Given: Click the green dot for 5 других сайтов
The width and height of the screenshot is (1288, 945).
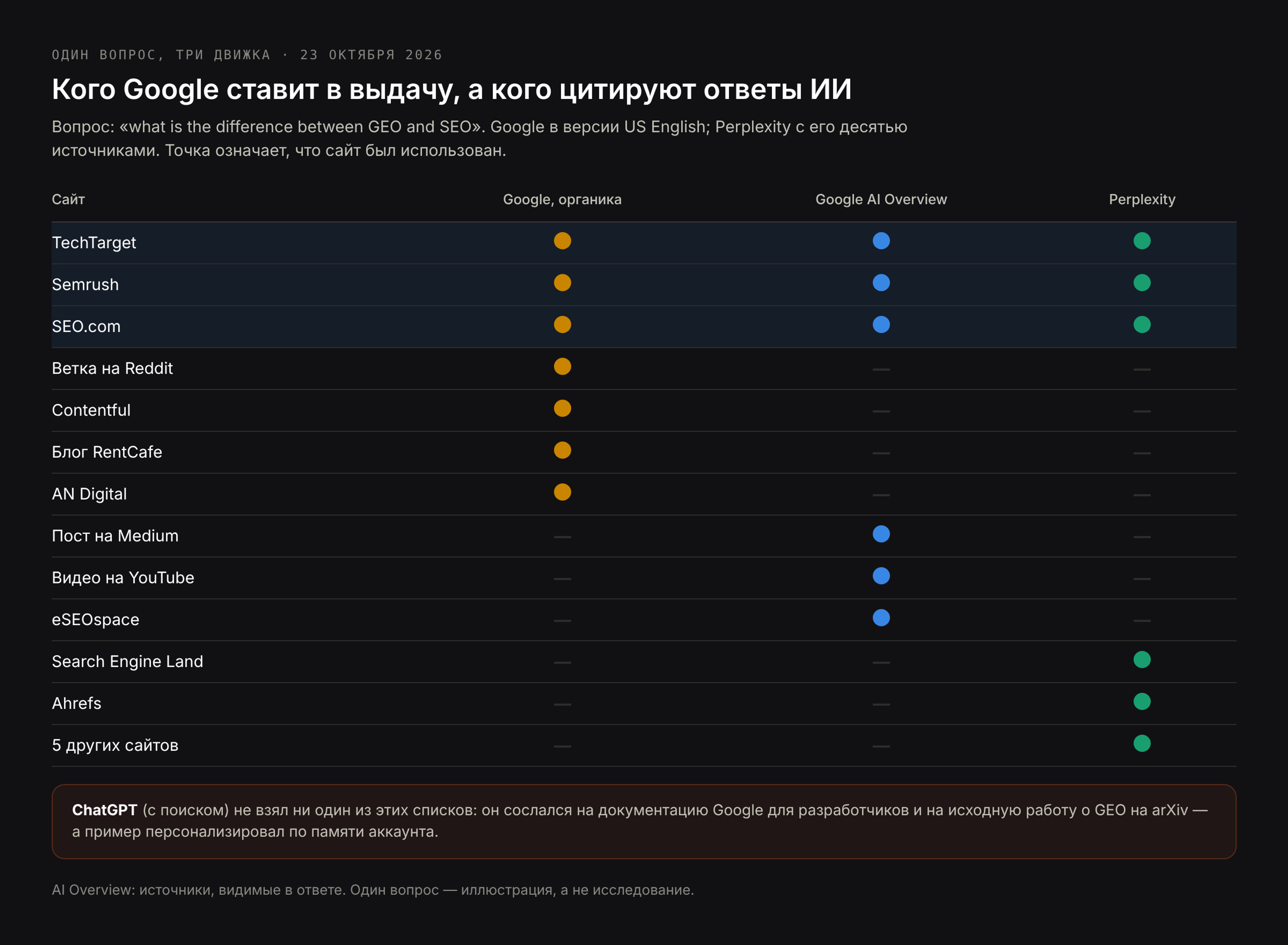Looking at the screenshot, I should [1142, 743].
